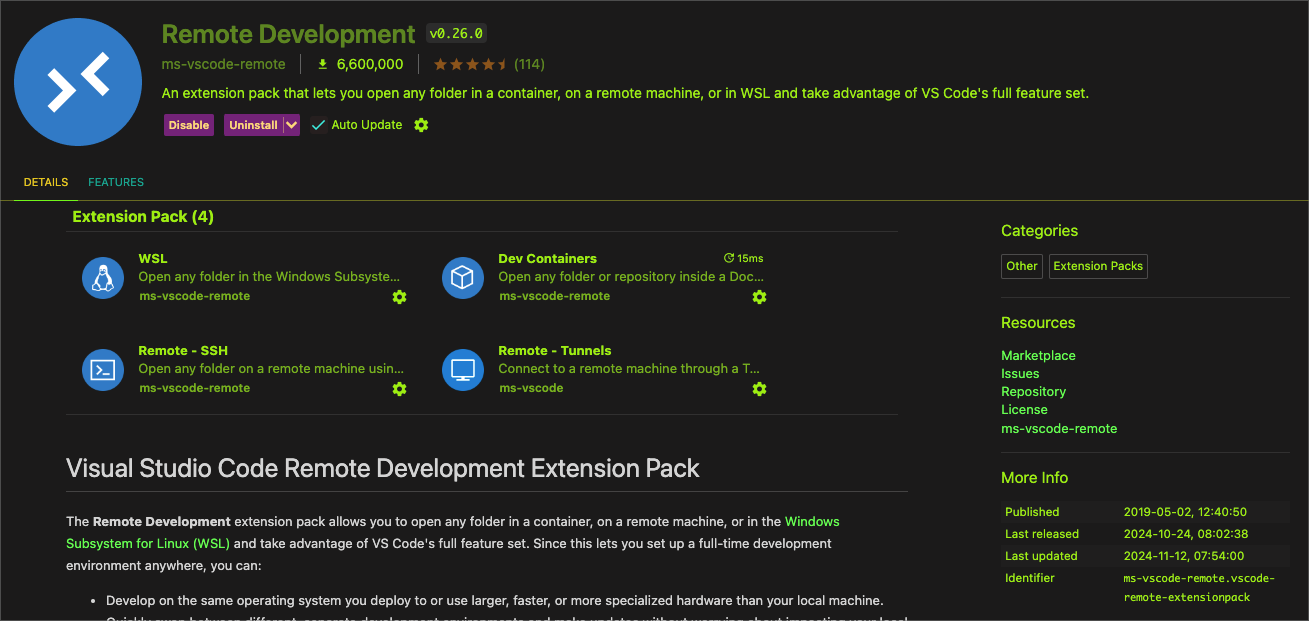
Task: Click the Extension Pack (4) heading
Action: [143, 217]
